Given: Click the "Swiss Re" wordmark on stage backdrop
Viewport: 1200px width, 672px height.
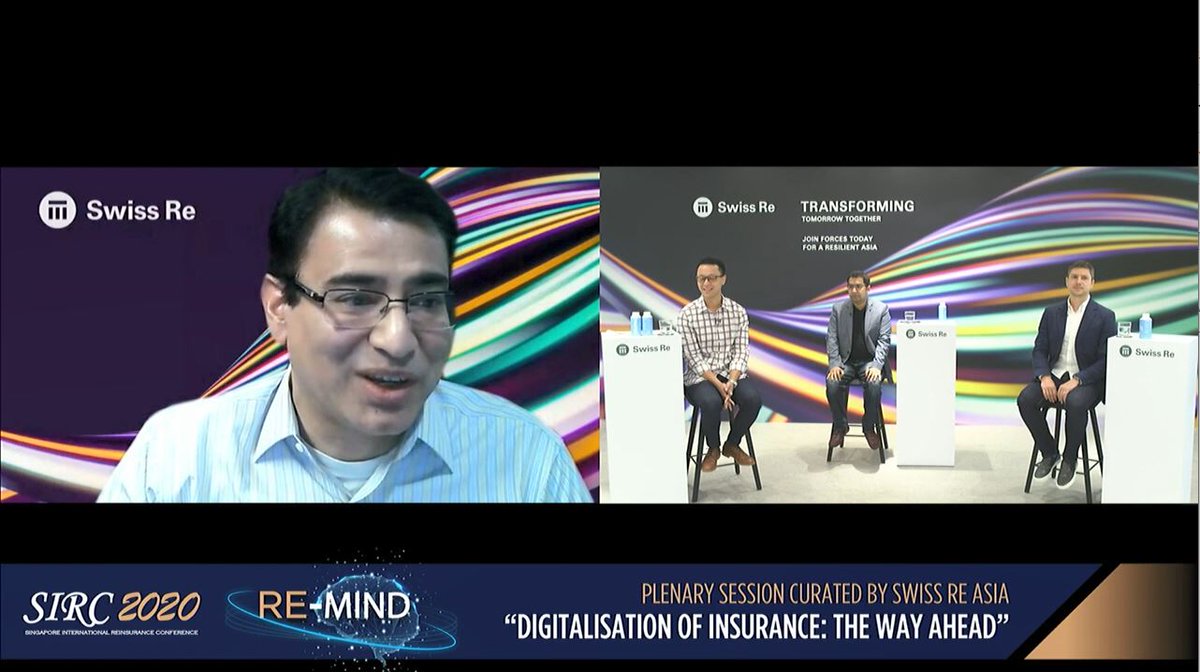Looking at the screenshot, I should (746, 207).
